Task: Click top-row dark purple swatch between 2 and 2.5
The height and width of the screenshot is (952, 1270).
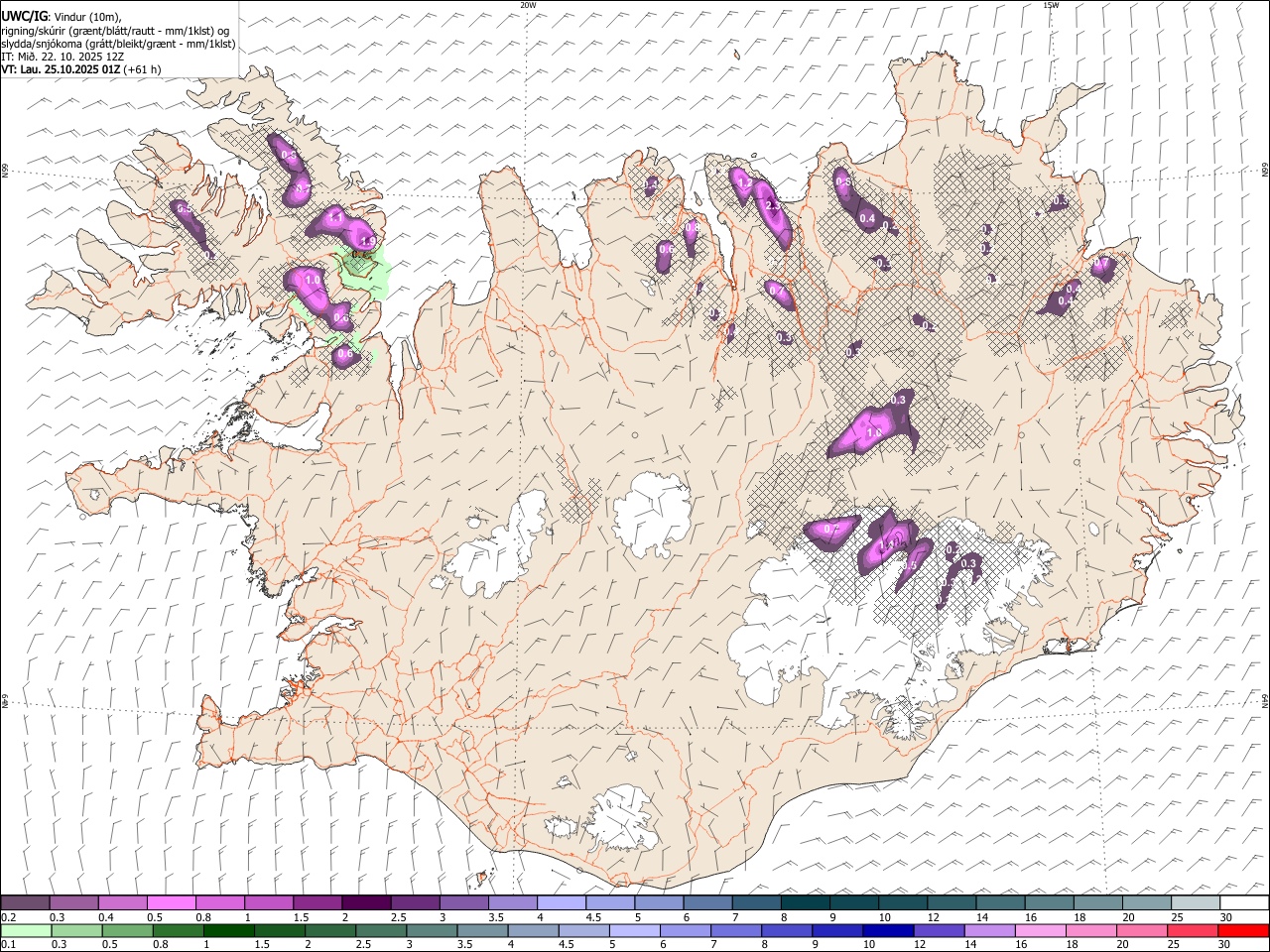Action: click(x=366, y=903)
